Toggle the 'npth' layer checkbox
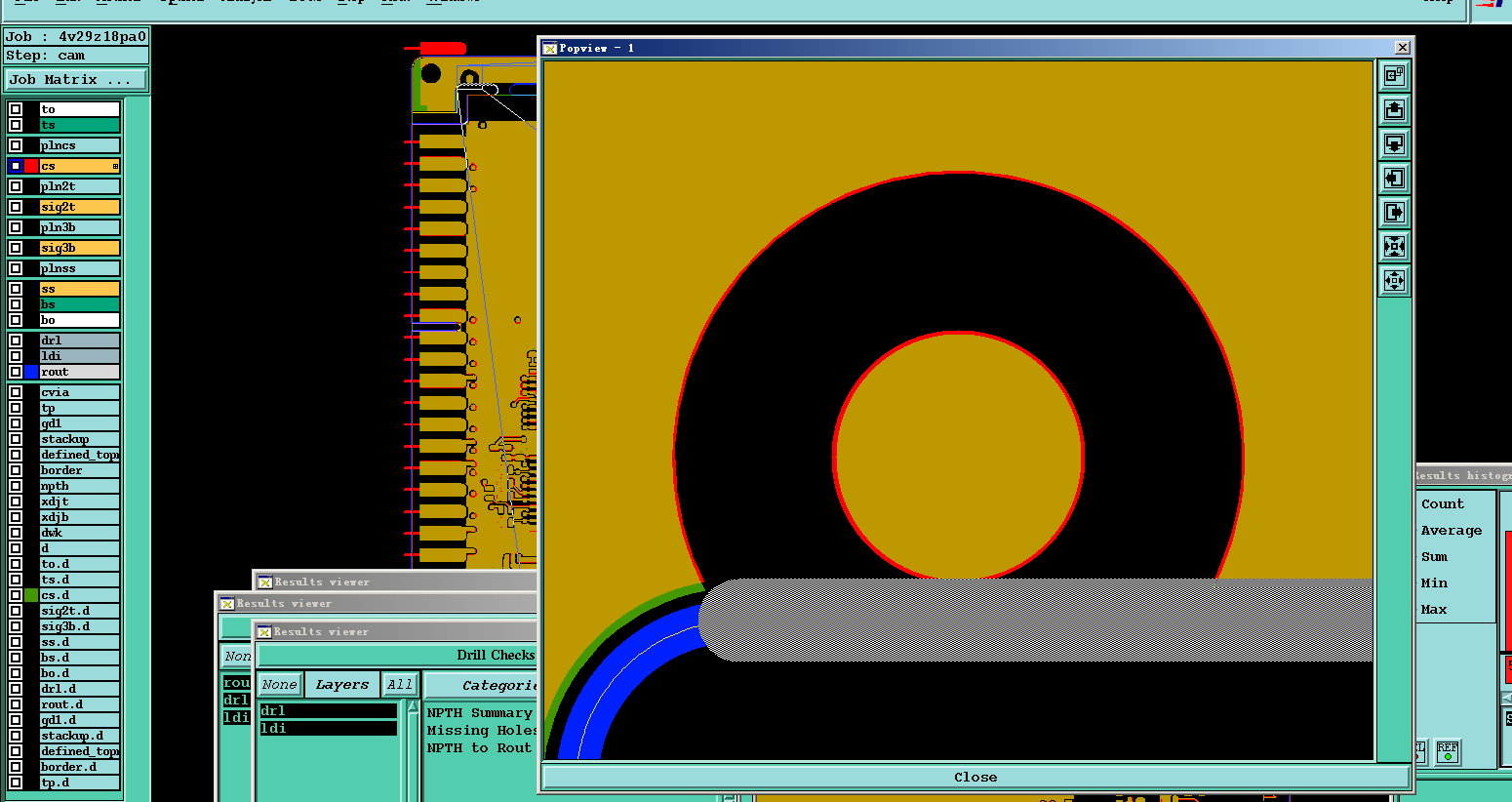This screenshot has width=1512, height=802. click(16, 486)
